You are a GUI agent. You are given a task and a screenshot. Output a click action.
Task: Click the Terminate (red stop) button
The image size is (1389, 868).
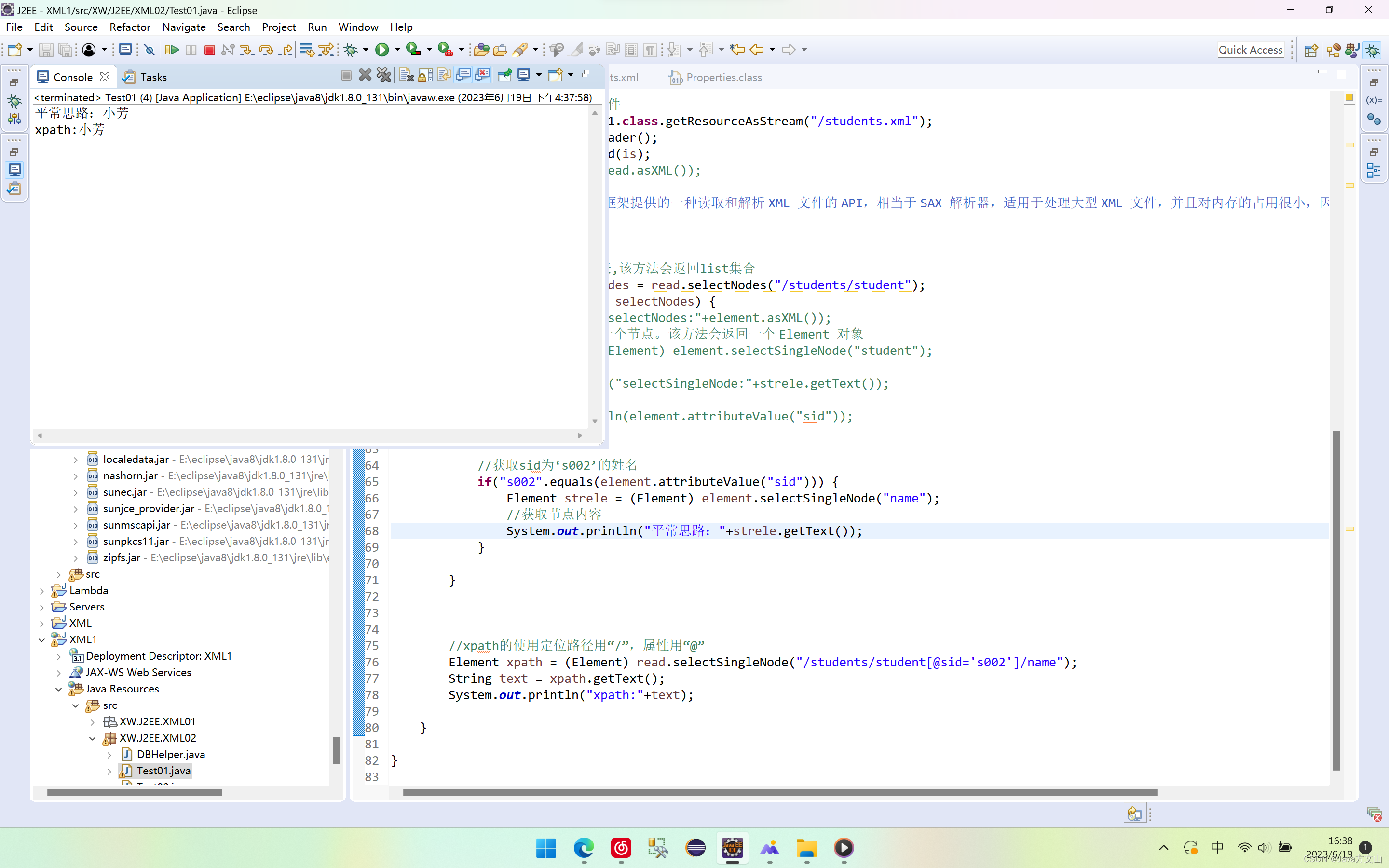[x=209, y=50]
